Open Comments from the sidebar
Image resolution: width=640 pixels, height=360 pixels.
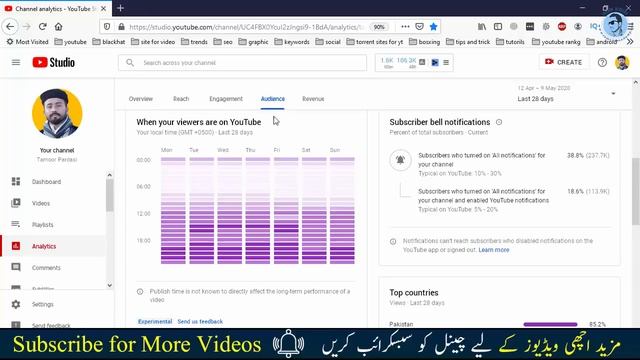pos(46,268)
